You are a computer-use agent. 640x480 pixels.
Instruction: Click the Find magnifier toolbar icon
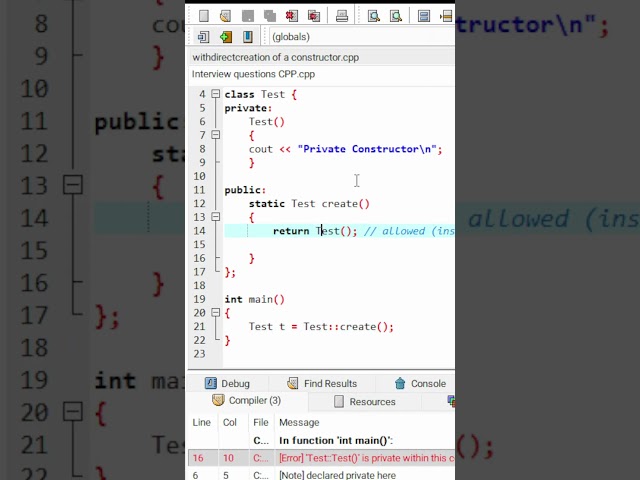[x=373, y=16]
